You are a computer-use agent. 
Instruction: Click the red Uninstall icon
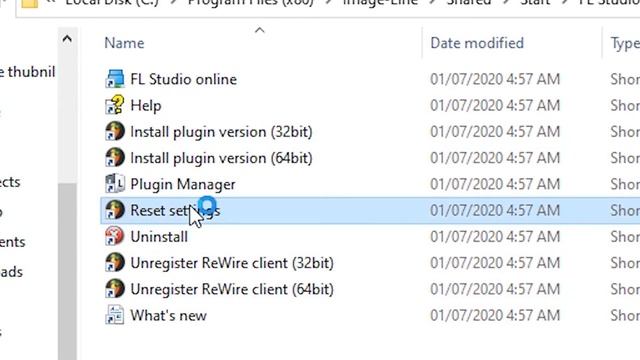coord(115,236)
